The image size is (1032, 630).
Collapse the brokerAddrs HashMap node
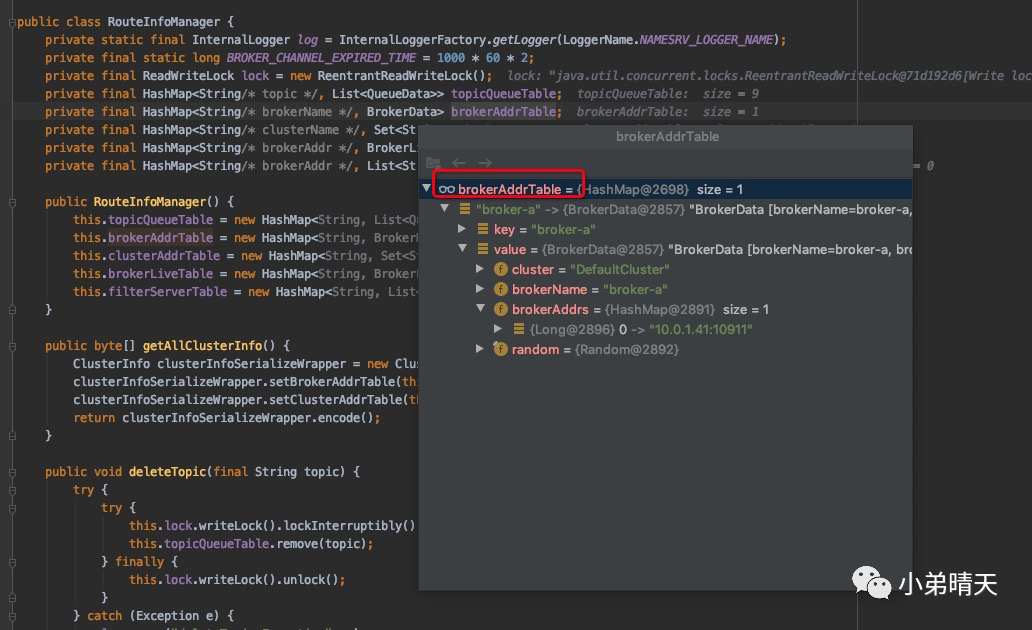pos(481,310)
